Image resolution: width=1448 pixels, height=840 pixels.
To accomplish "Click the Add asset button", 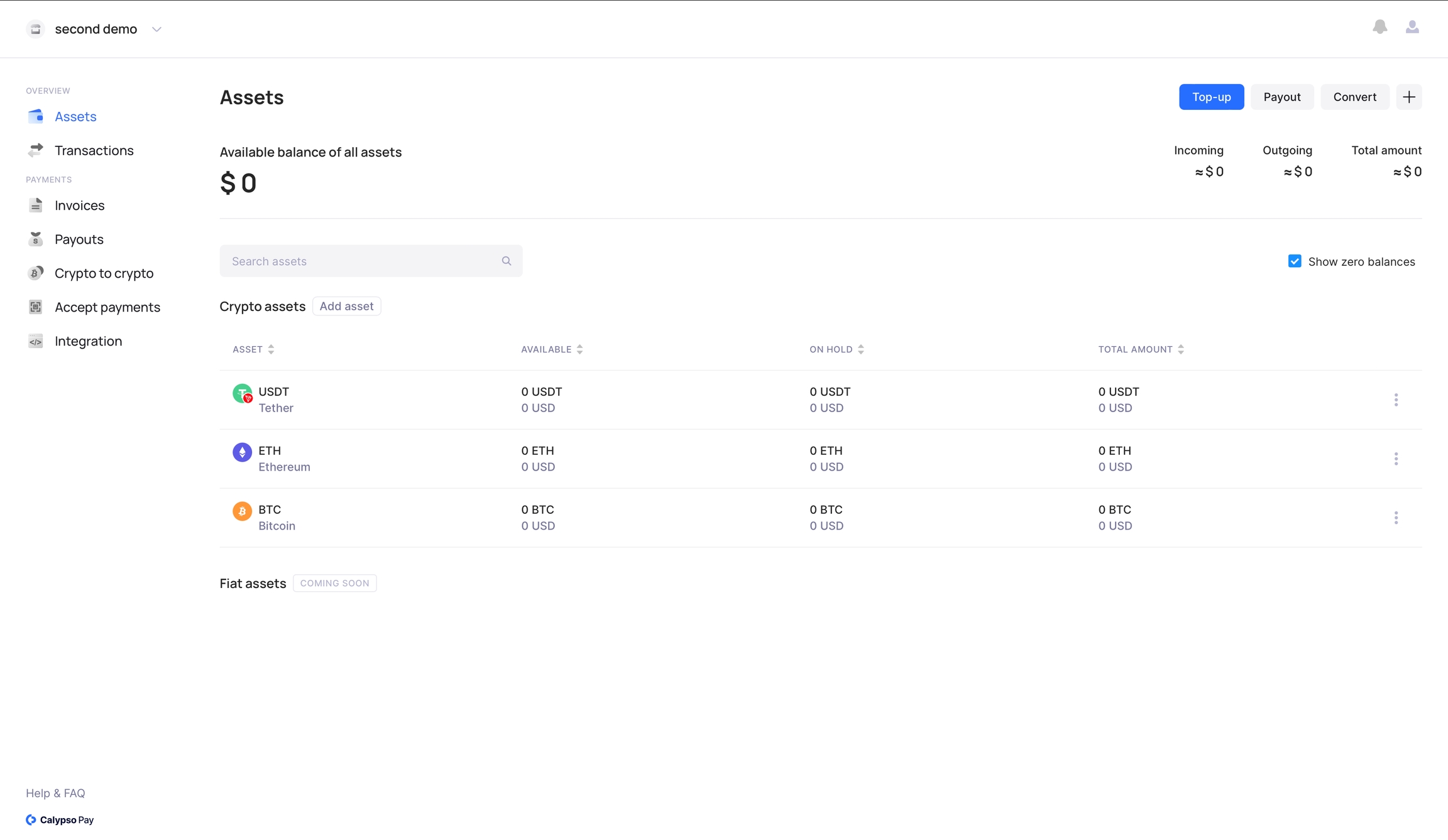I will 346,306.
